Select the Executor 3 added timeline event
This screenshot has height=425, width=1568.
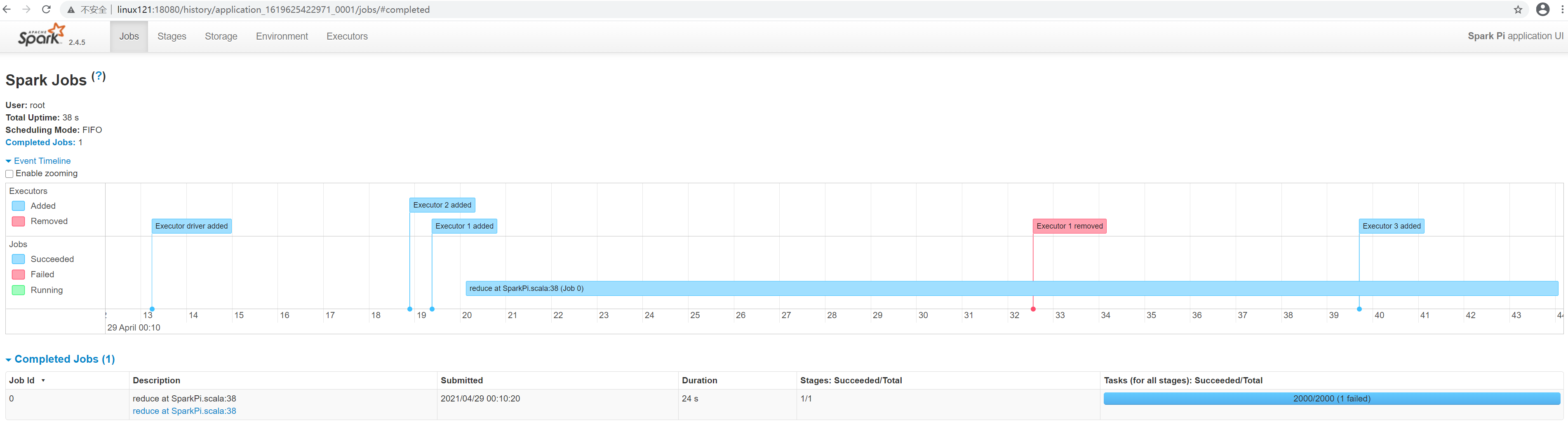[x=1392, y=226]
